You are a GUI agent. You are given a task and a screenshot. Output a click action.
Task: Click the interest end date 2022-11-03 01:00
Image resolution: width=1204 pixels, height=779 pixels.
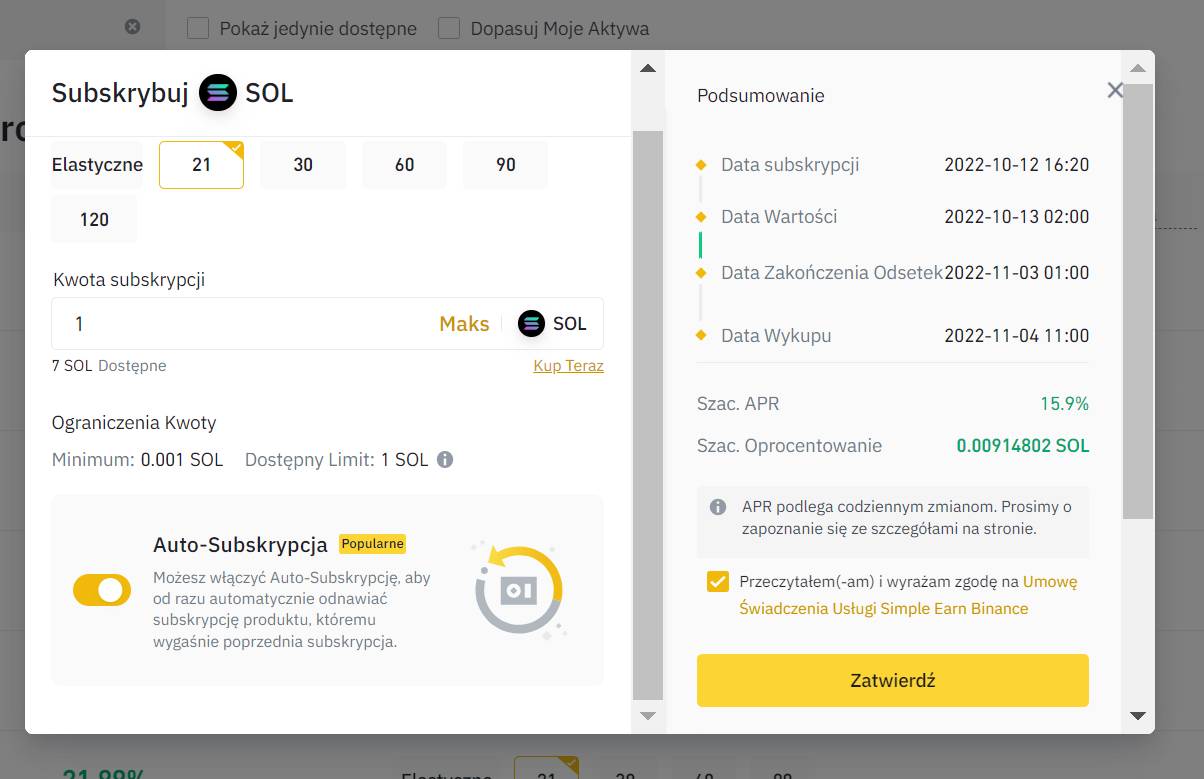pos(1016,273)
